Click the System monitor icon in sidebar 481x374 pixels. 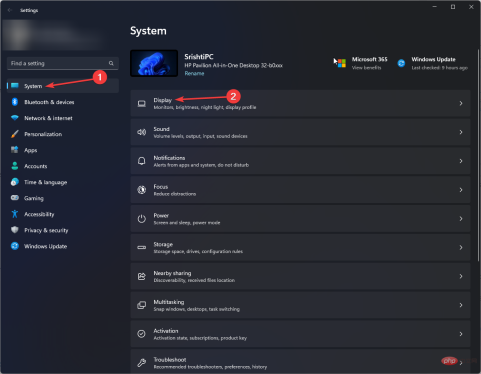15,86
